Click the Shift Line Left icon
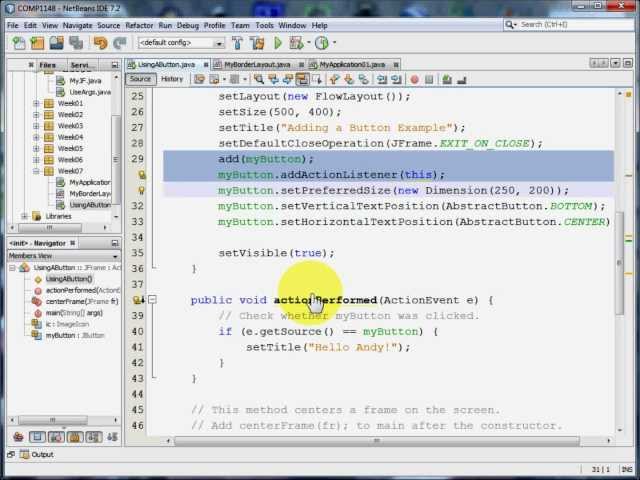The image size is (640, 480). pyautogui.click(x=382, y=79)
